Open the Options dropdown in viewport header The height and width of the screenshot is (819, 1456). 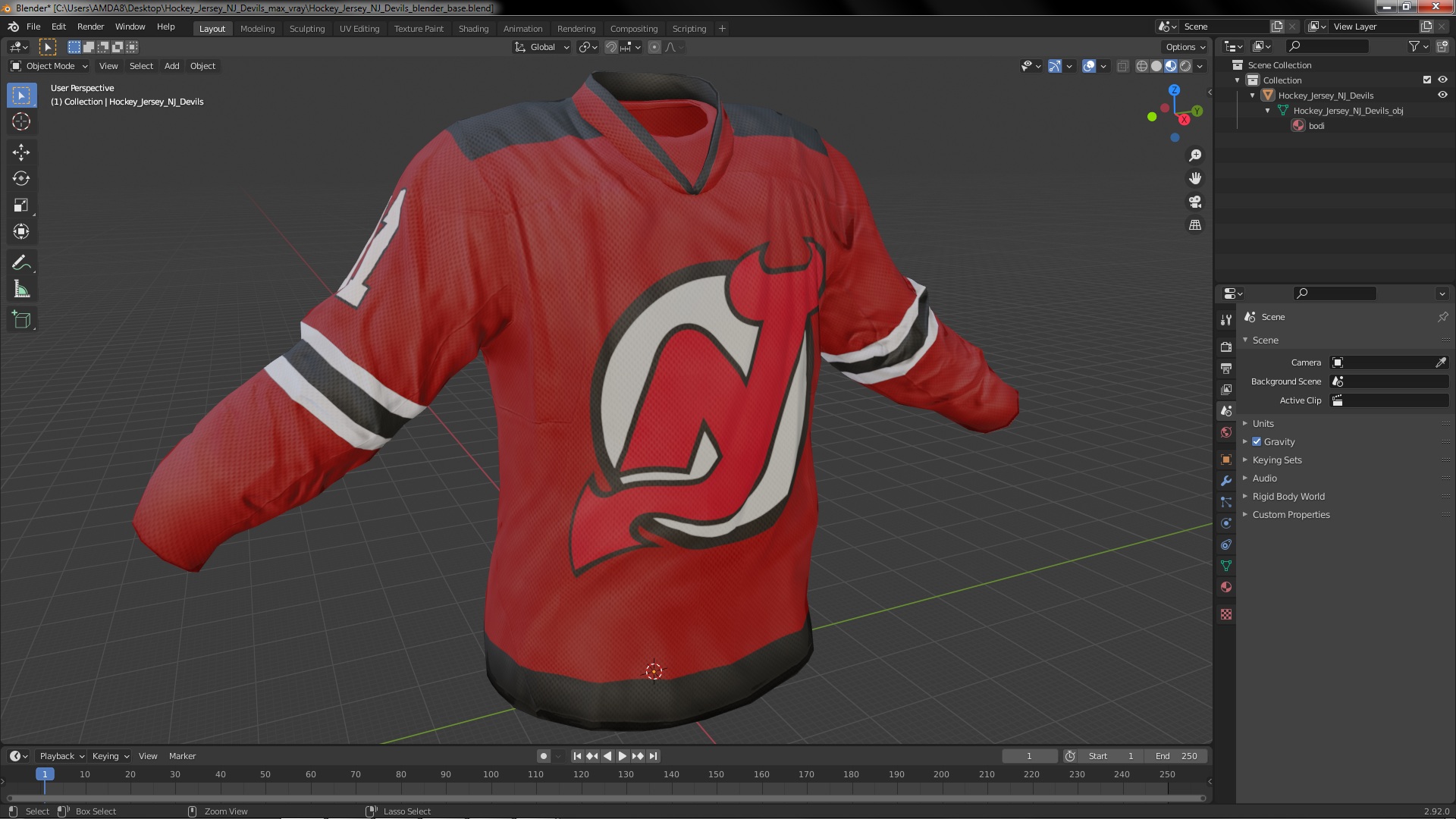pyautogui.click(x=1185, y=47)
